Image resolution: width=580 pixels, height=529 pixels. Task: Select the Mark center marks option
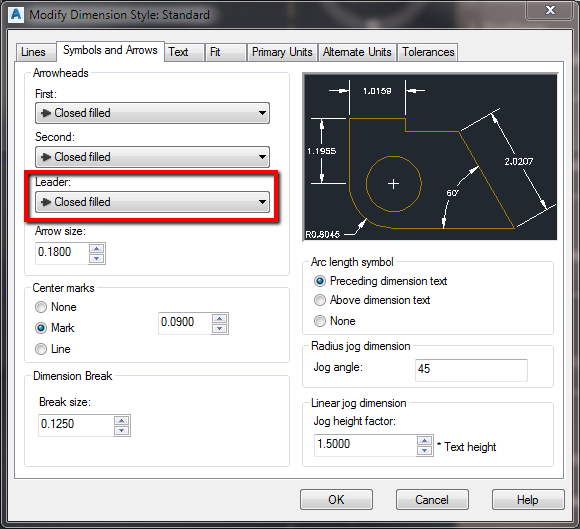55,328
